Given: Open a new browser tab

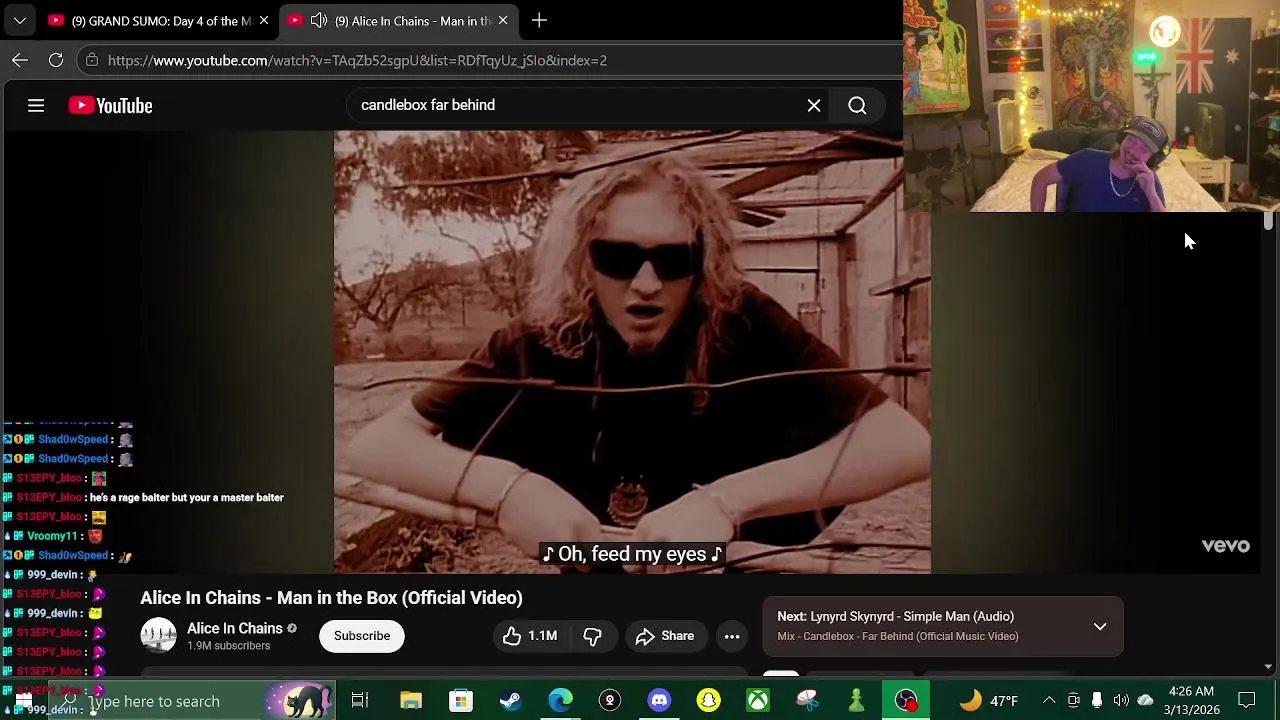Looking at the screenshot, I should (x=539, y=20).
